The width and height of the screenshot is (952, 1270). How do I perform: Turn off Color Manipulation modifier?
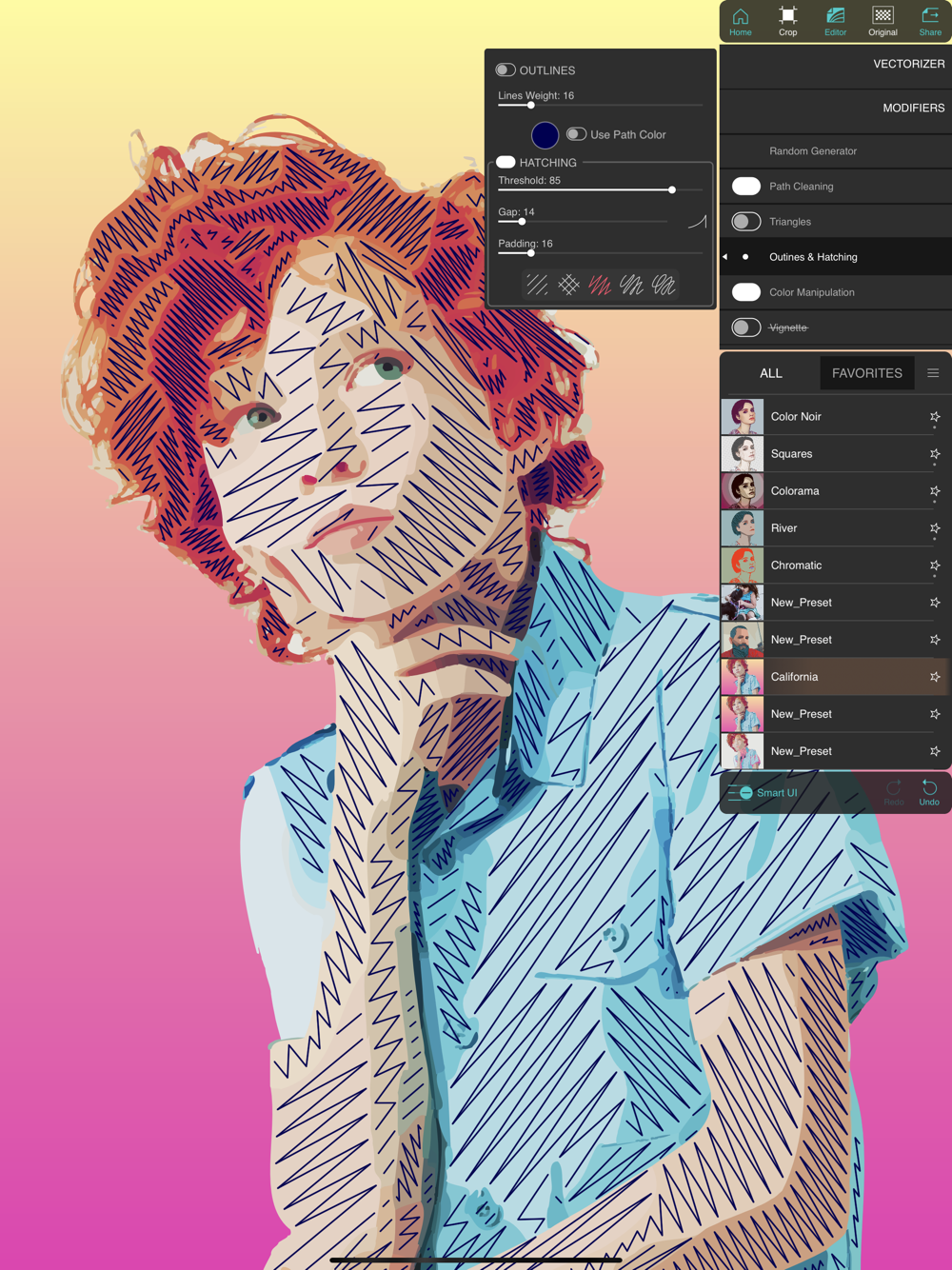click(x=746, y=292)
